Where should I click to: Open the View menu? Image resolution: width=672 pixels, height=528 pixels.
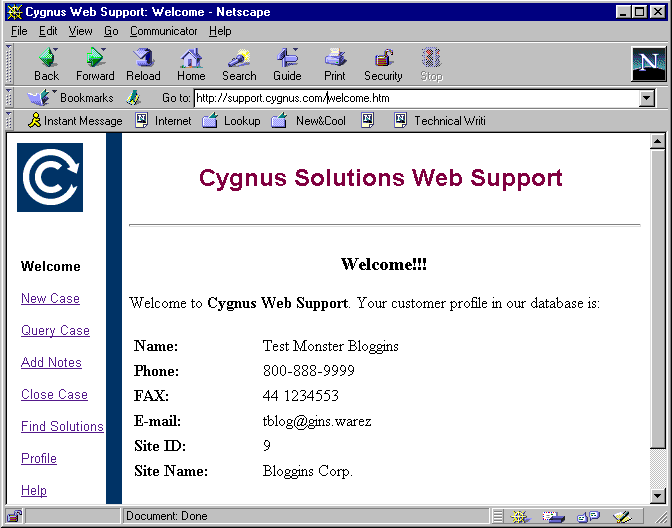(80, 31)
